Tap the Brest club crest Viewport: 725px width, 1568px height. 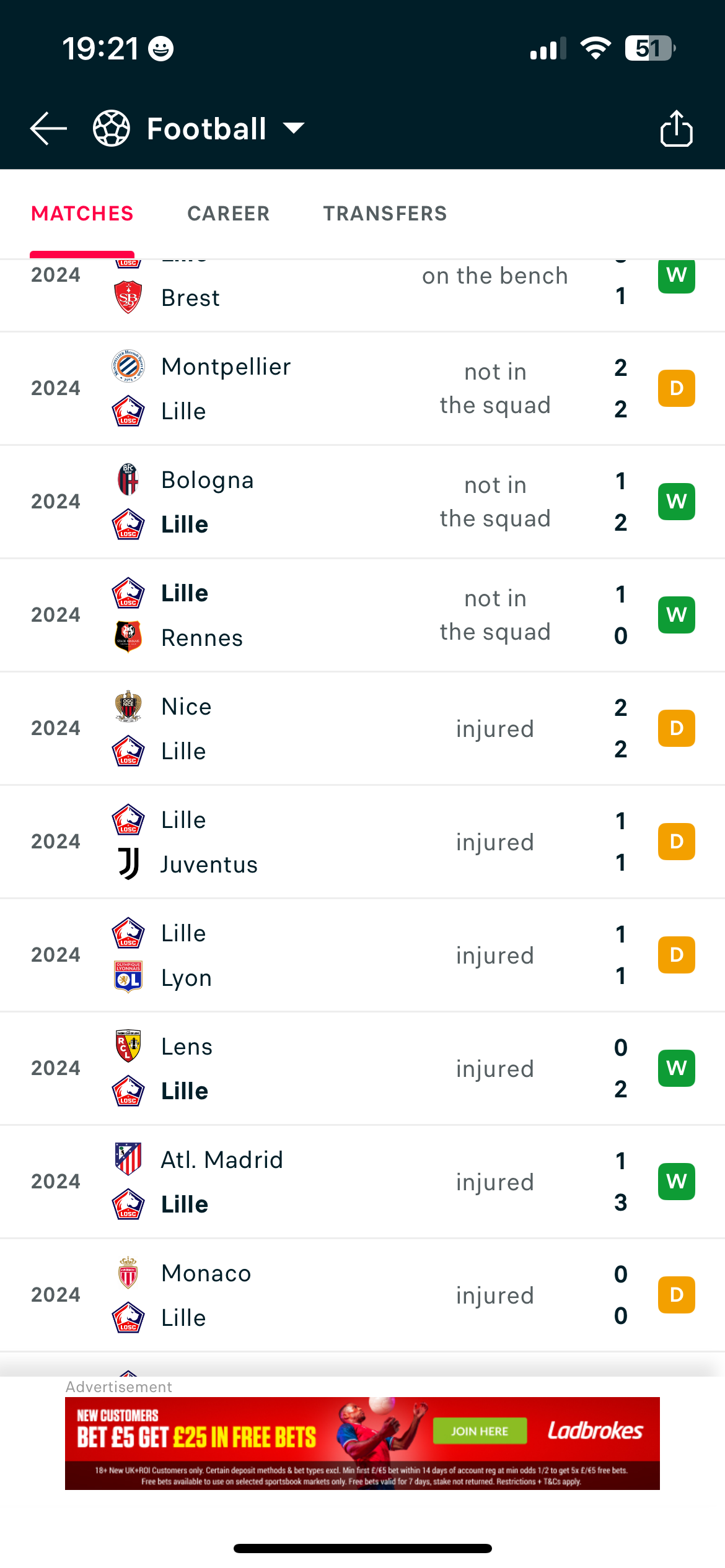pos(128,297)
